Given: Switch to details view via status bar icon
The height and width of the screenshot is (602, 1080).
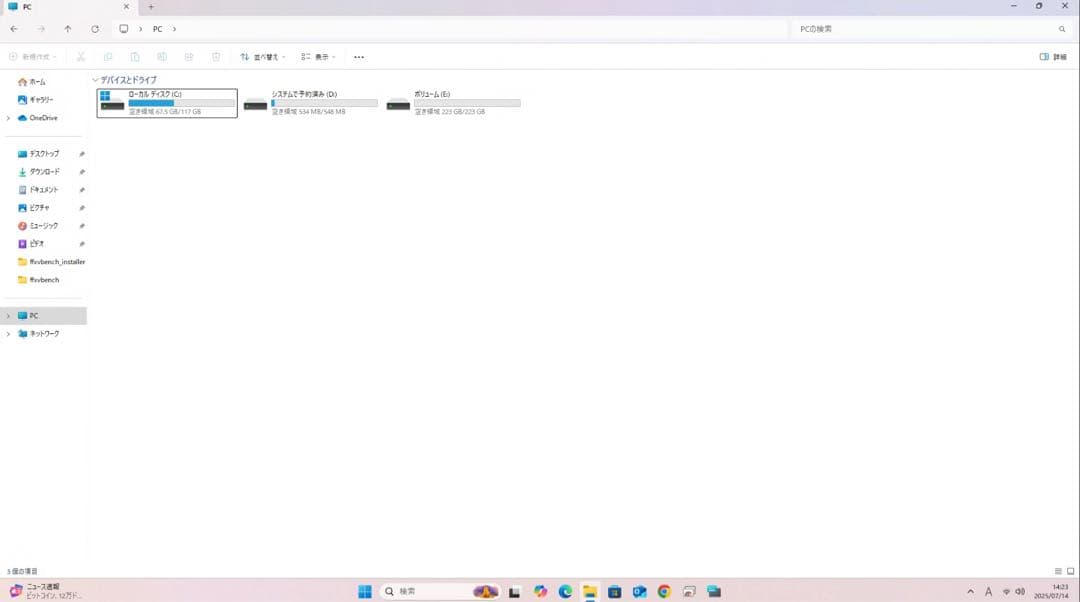Looking at the screenshot, I should point(1058,570).
